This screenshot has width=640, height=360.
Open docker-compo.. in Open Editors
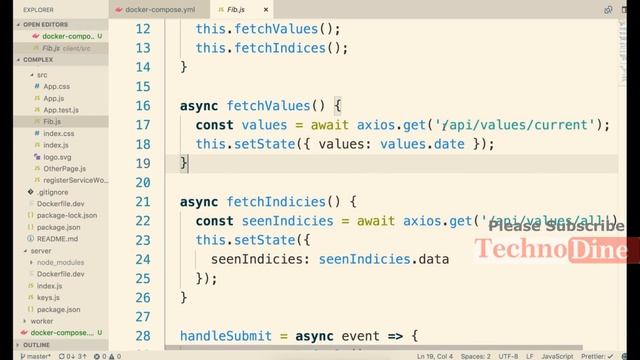click(68, 36)
